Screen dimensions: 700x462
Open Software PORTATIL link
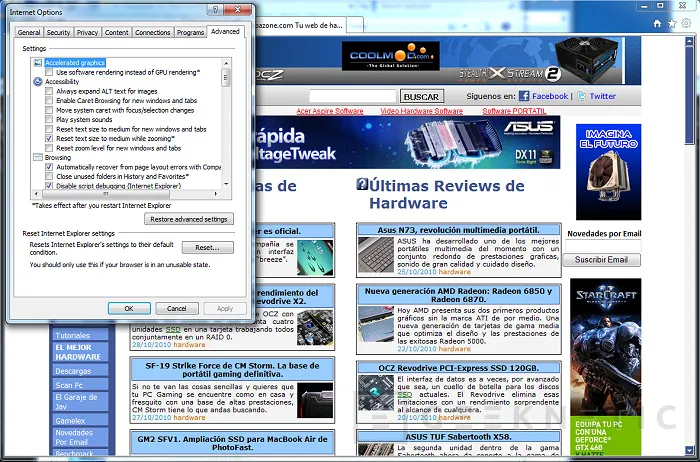(x=514, y=111)
